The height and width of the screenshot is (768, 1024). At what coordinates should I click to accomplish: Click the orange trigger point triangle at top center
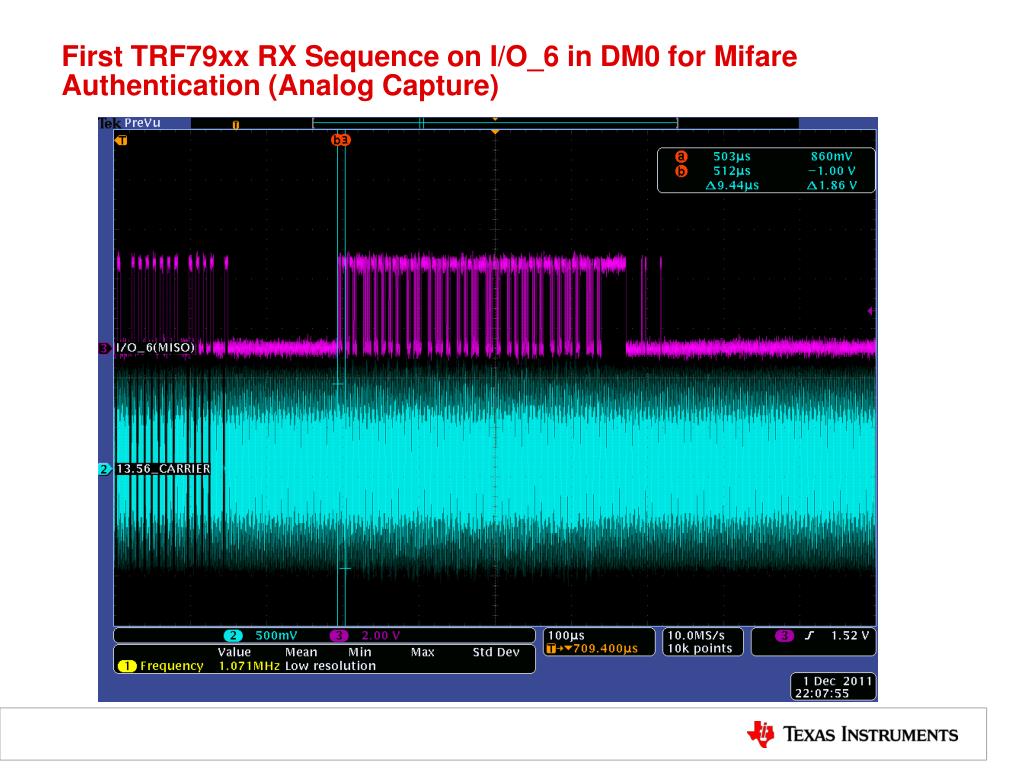point(495,132)
